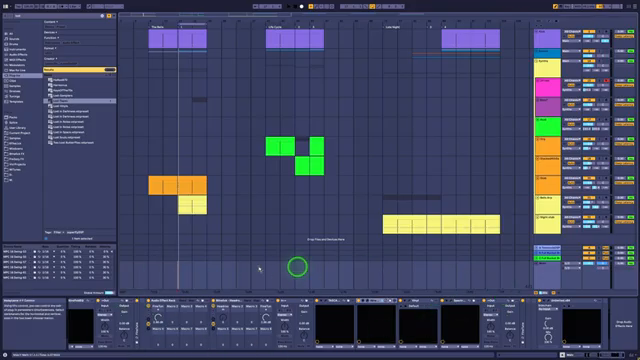Open the Max for Live category
Screen dimensions: 640x360
tap(17, 70)
